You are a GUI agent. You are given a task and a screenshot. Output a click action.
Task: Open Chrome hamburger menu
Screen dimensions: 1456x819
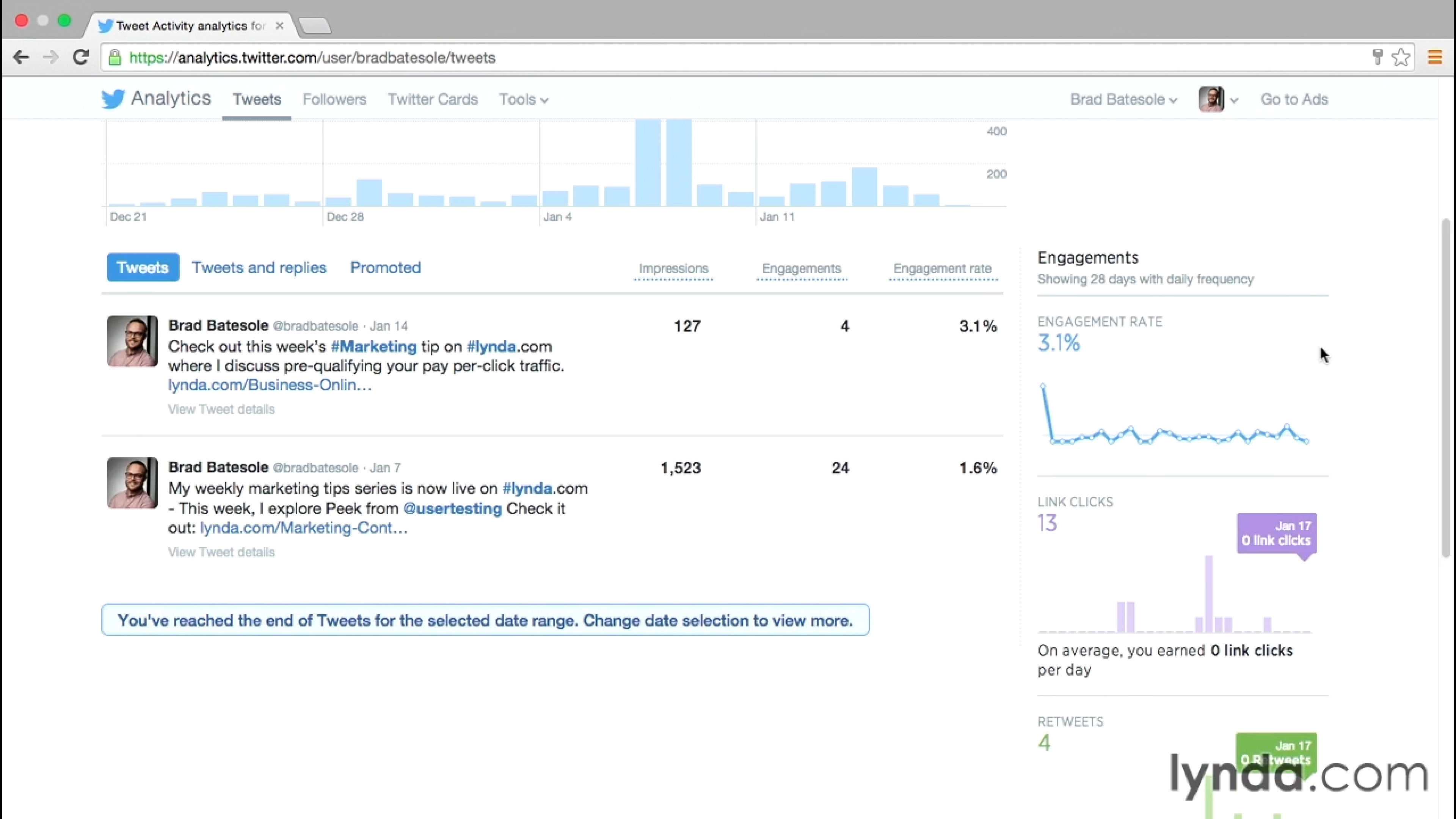(1434, 57)
